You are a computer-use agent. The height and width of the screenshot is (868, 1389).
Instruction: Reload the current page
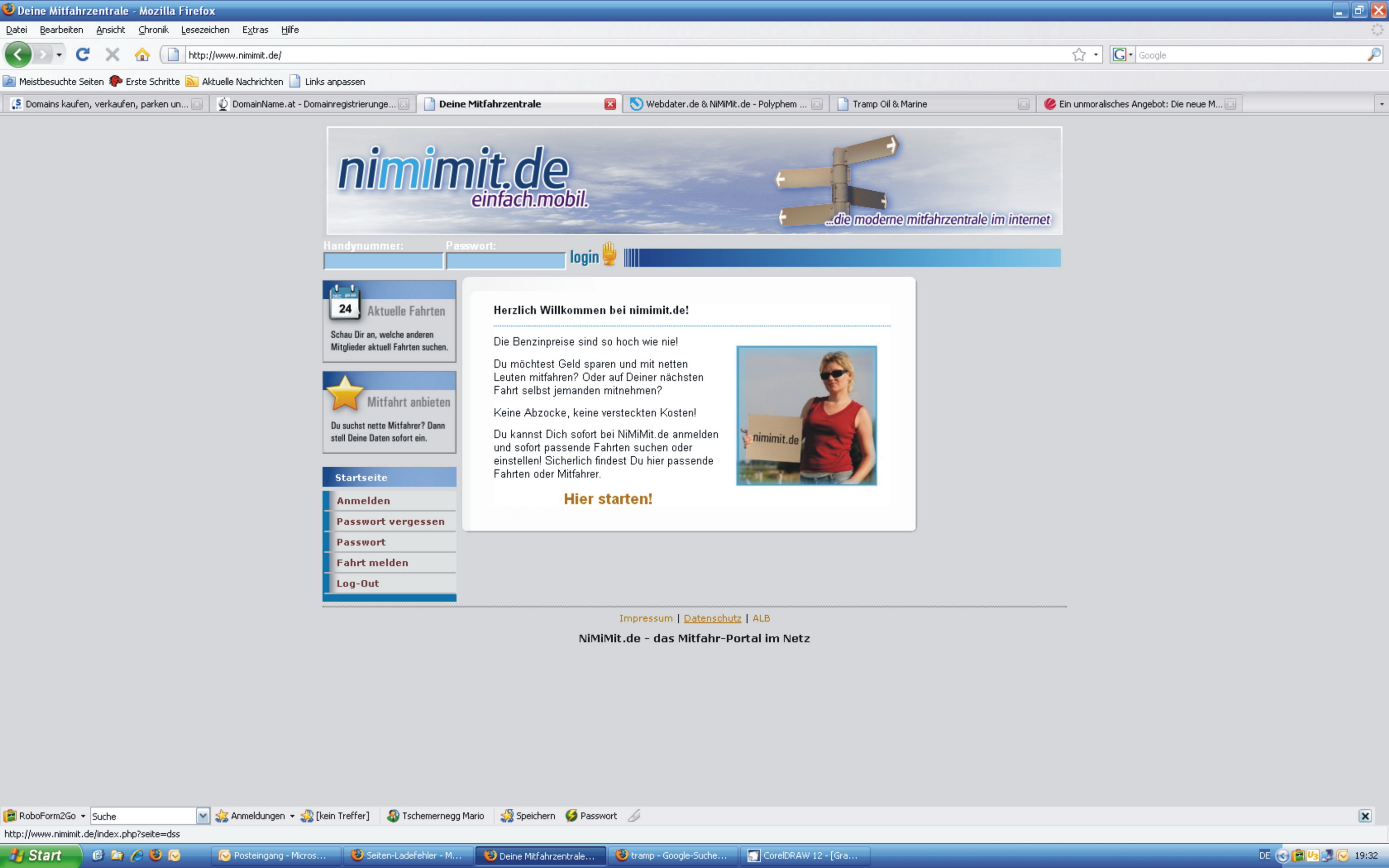83,55
